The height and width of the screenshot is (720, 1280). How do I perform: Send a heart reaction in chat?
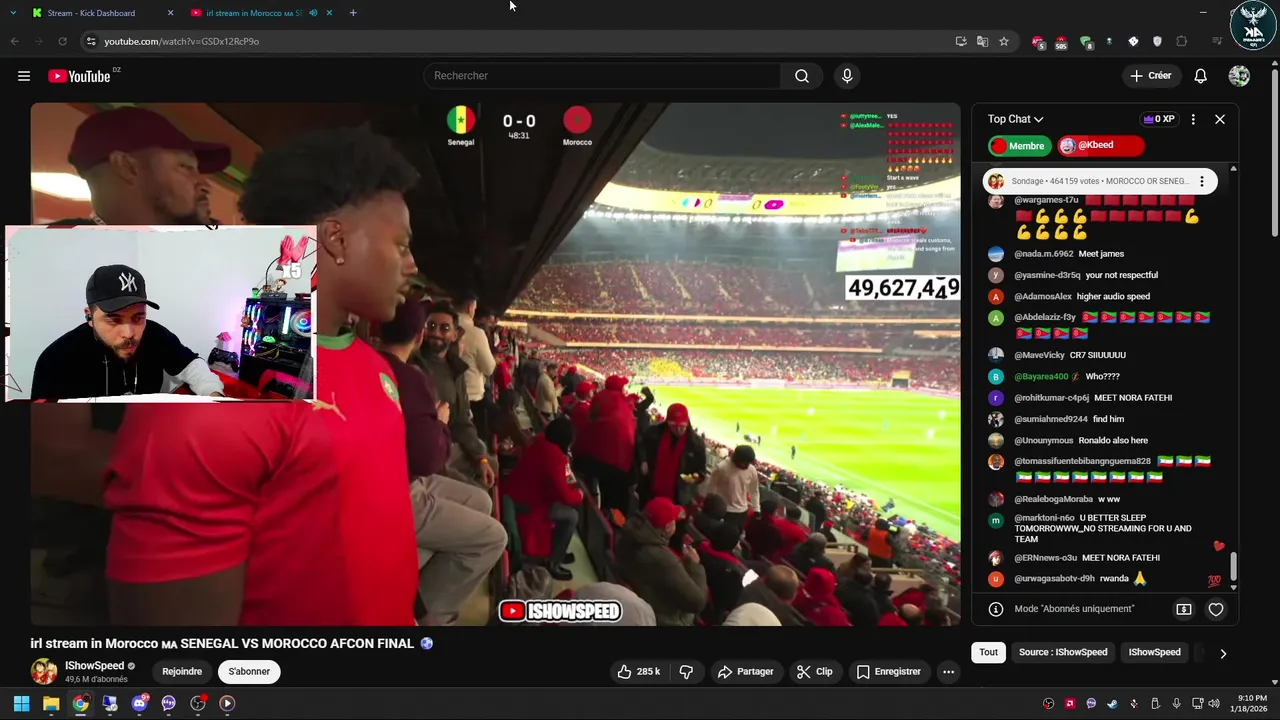point(1216,609)
